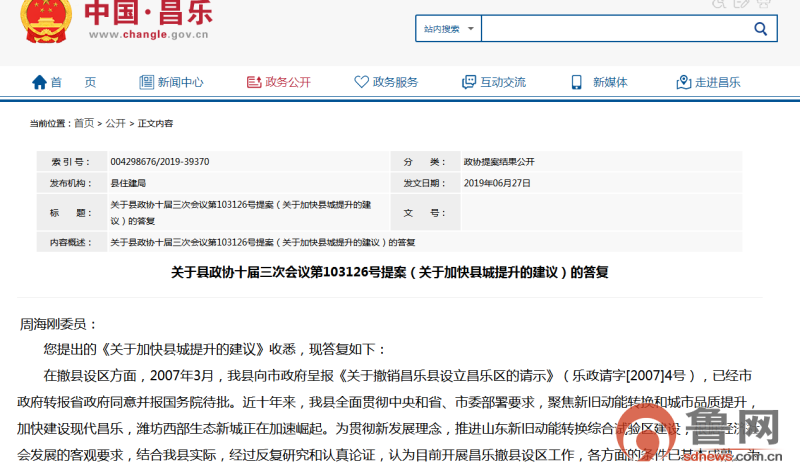
Task: Click the 索引号 value 004298676/2019-39370
Action: 160,161
